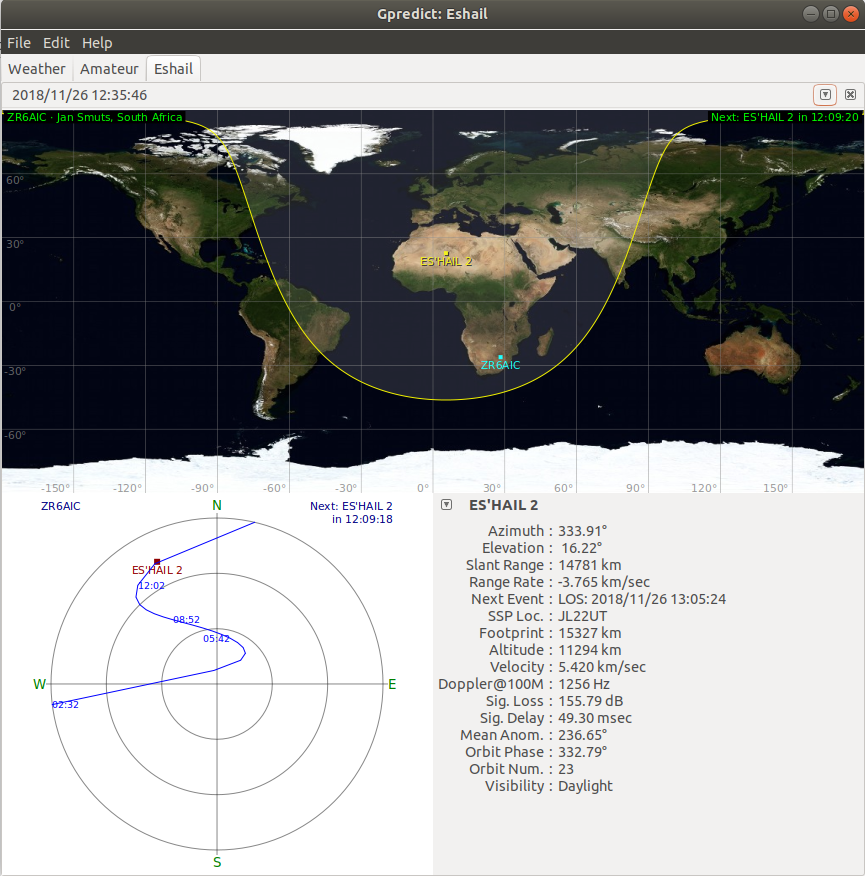Image resolution: width=865 pixels, height=876 pixels.
Task: Switch to the Amateur tab
Action: 109,68
